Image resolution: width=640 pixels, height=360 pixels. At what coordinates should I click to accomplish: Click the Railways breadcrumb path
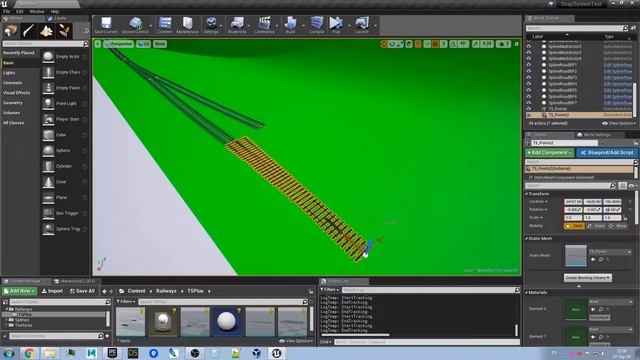pyautogui.click(x=166, y=291)
